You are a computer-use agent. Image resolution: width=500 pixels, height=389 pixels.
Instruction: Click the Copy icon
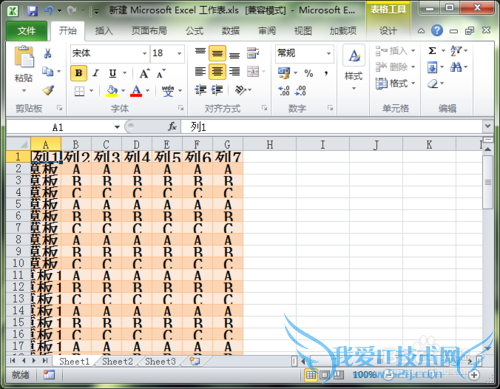pos(48,71)
